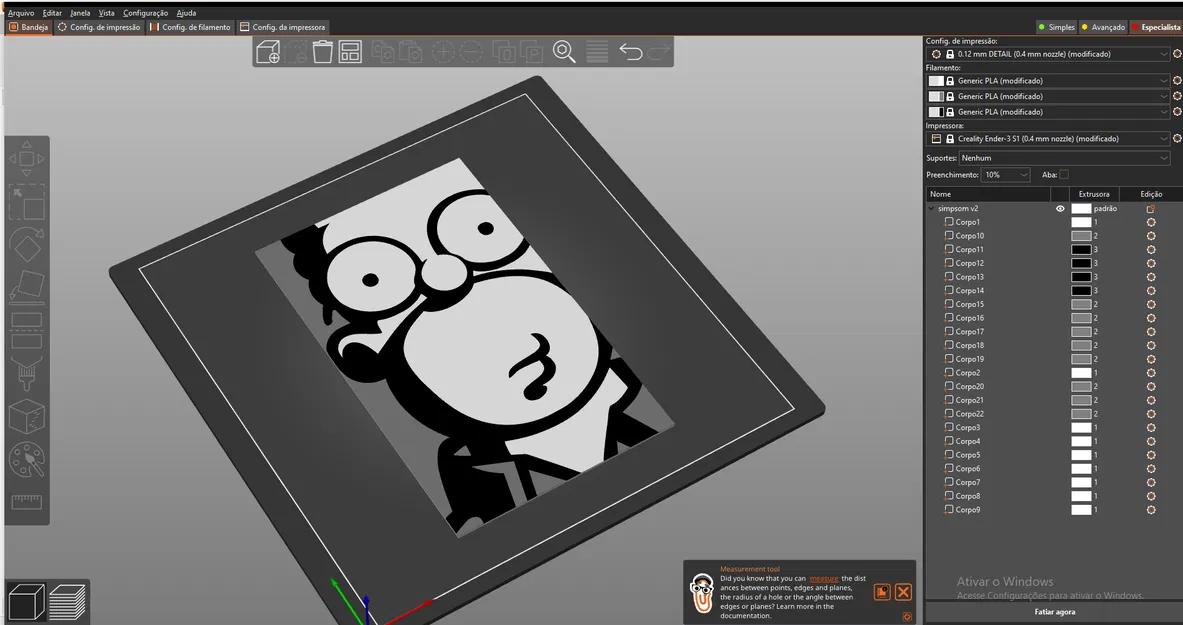Select the Scale gizmo tool
The height and width of the screenshot is (625, 1183).
click(26, 202)
